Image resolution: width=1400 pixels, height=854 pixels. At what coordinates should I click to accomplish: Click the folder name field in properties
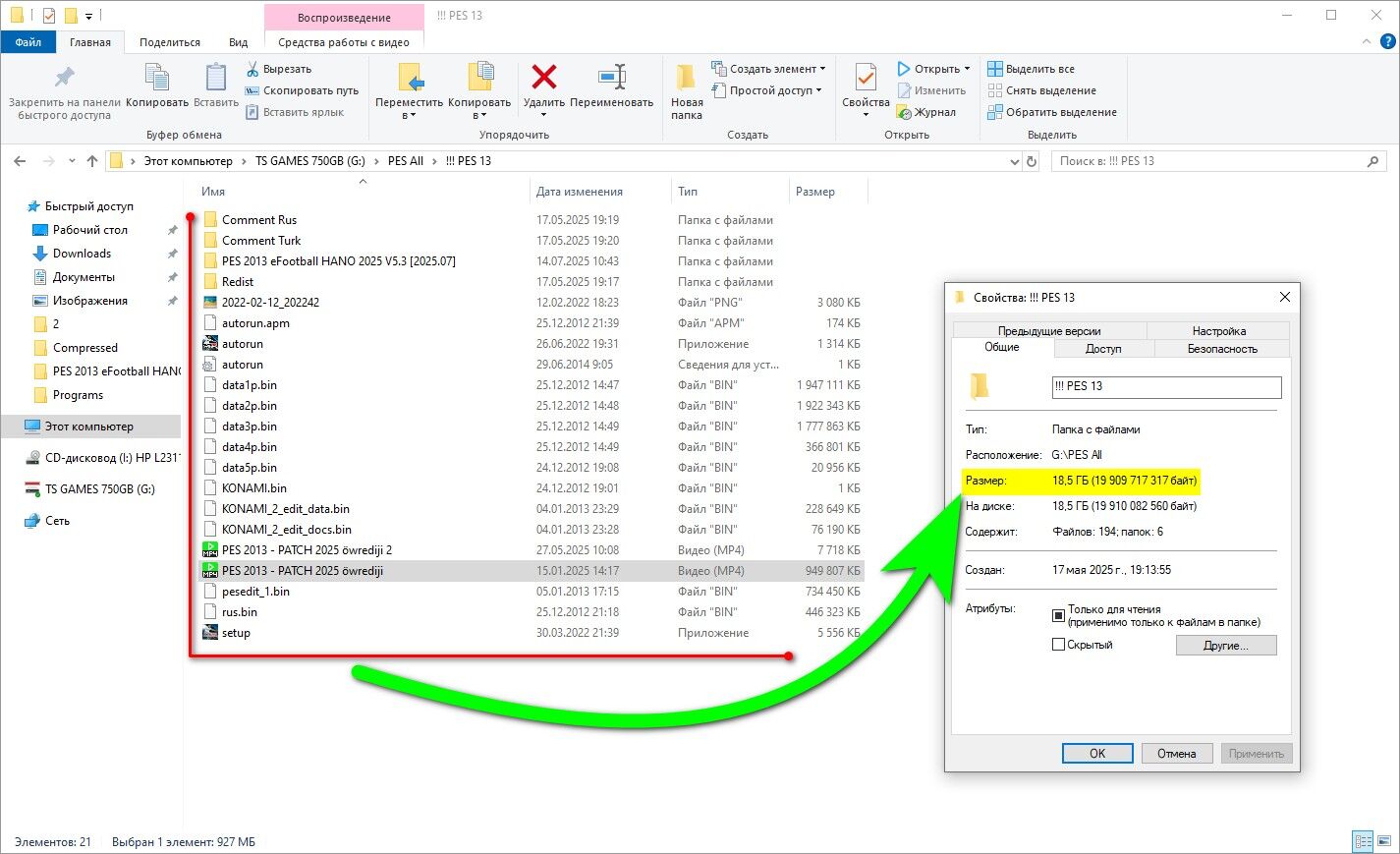[1166, 386]
